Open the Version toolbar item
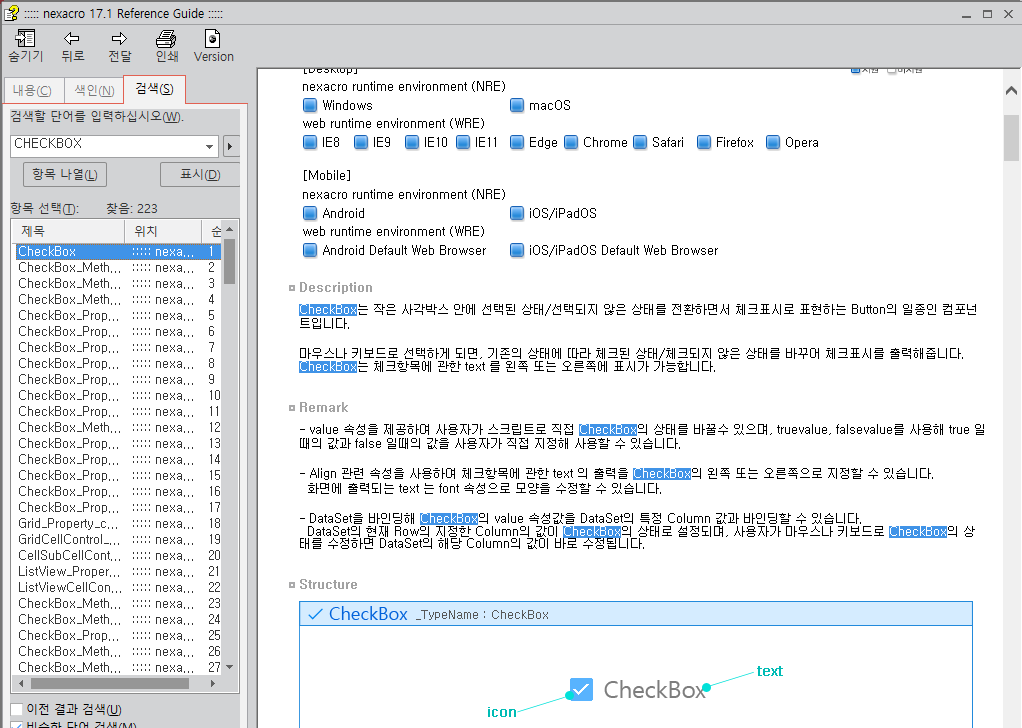This screenshot has width=1022, height=728. [x=213, y=45]
